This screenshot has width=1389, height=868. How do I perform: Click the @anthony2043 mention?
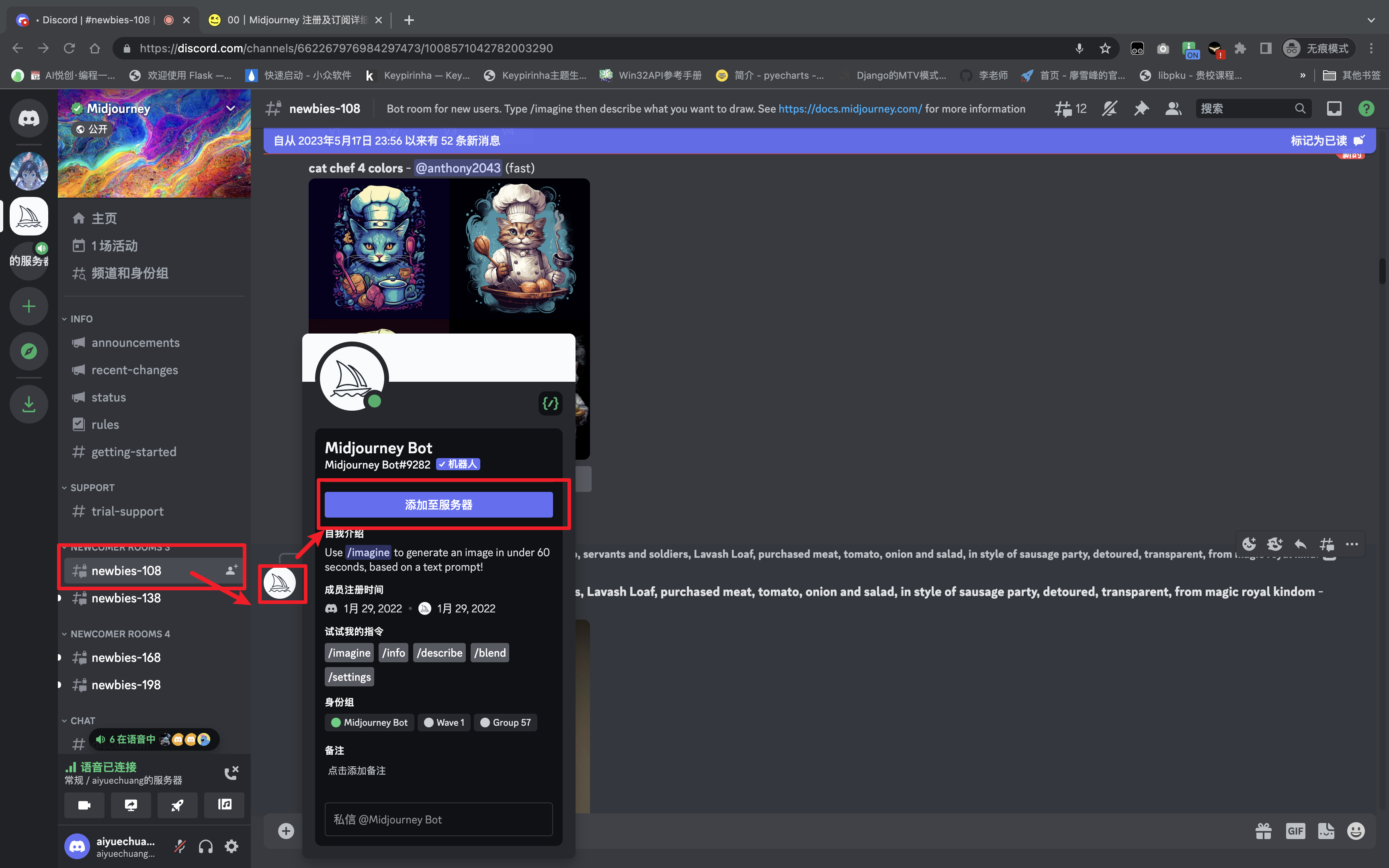point(458,168)
